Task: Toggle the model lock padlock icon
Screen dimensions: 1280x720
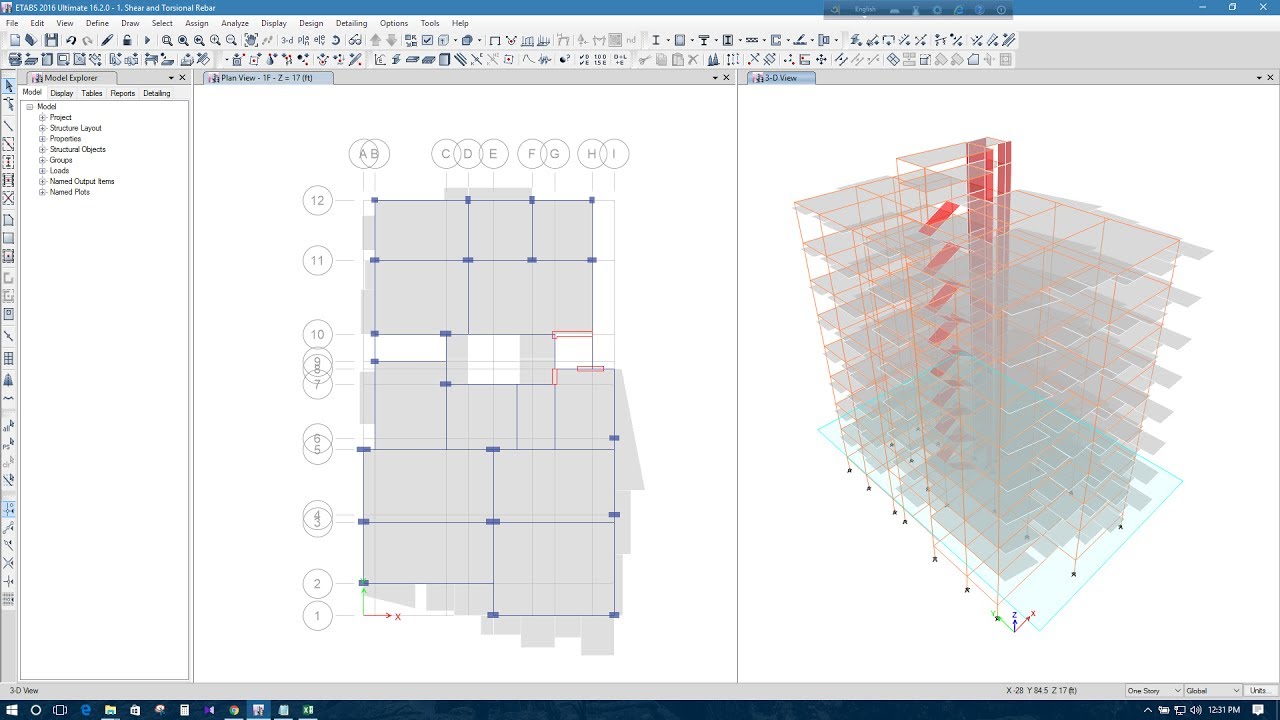Action: tap(126, 41)
